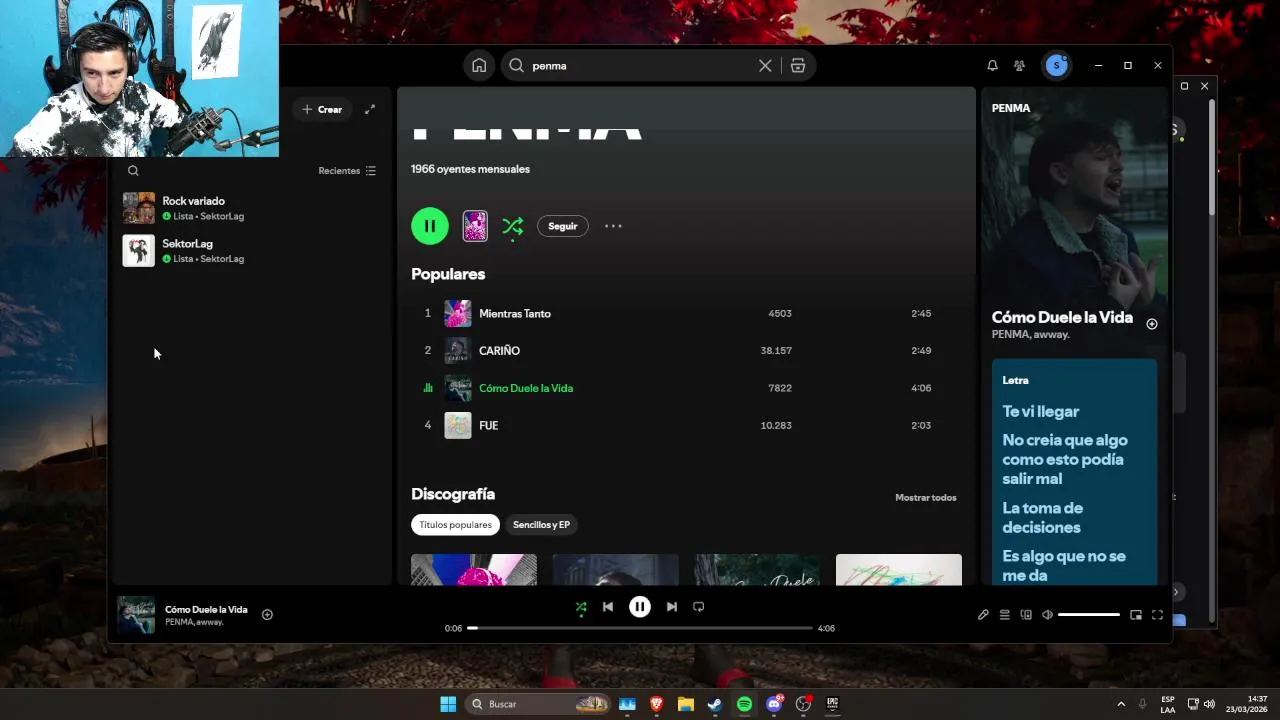Open friend activity icon
Screen dimensions: 1280x720
(x=1019, y=65)
